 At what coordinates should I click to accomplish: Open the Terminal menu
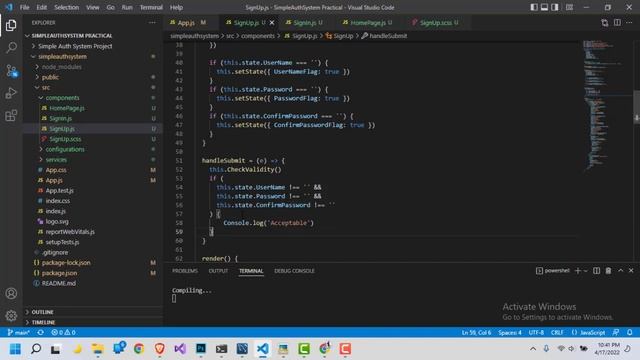pos(151,7)
